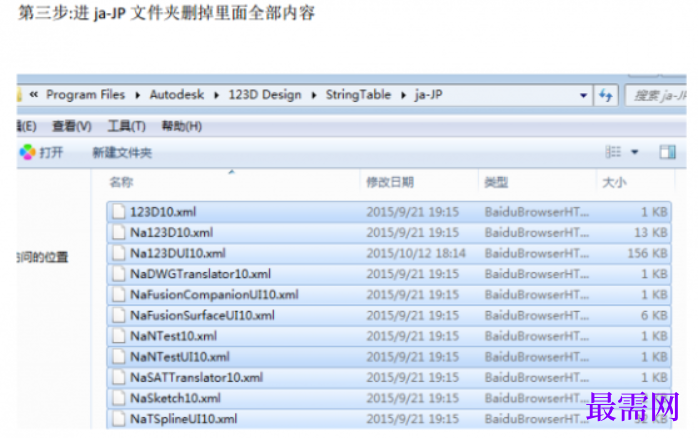Click the file icon of NaTSplineUI10.xml
698x438 pixels.
[x=119, y=419]
